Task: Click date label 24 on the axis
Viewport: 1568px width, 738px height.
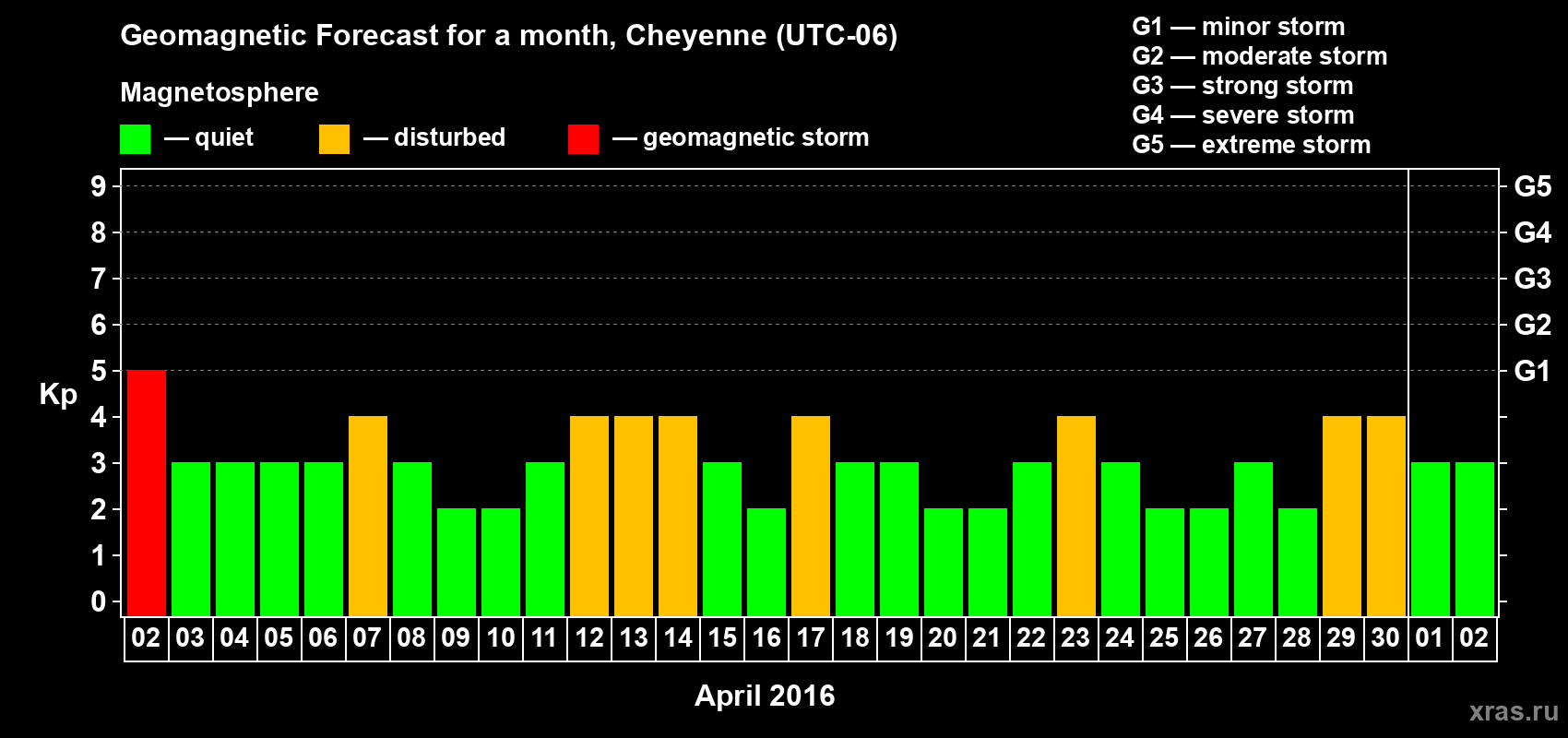Action: tap(1120, 638)
